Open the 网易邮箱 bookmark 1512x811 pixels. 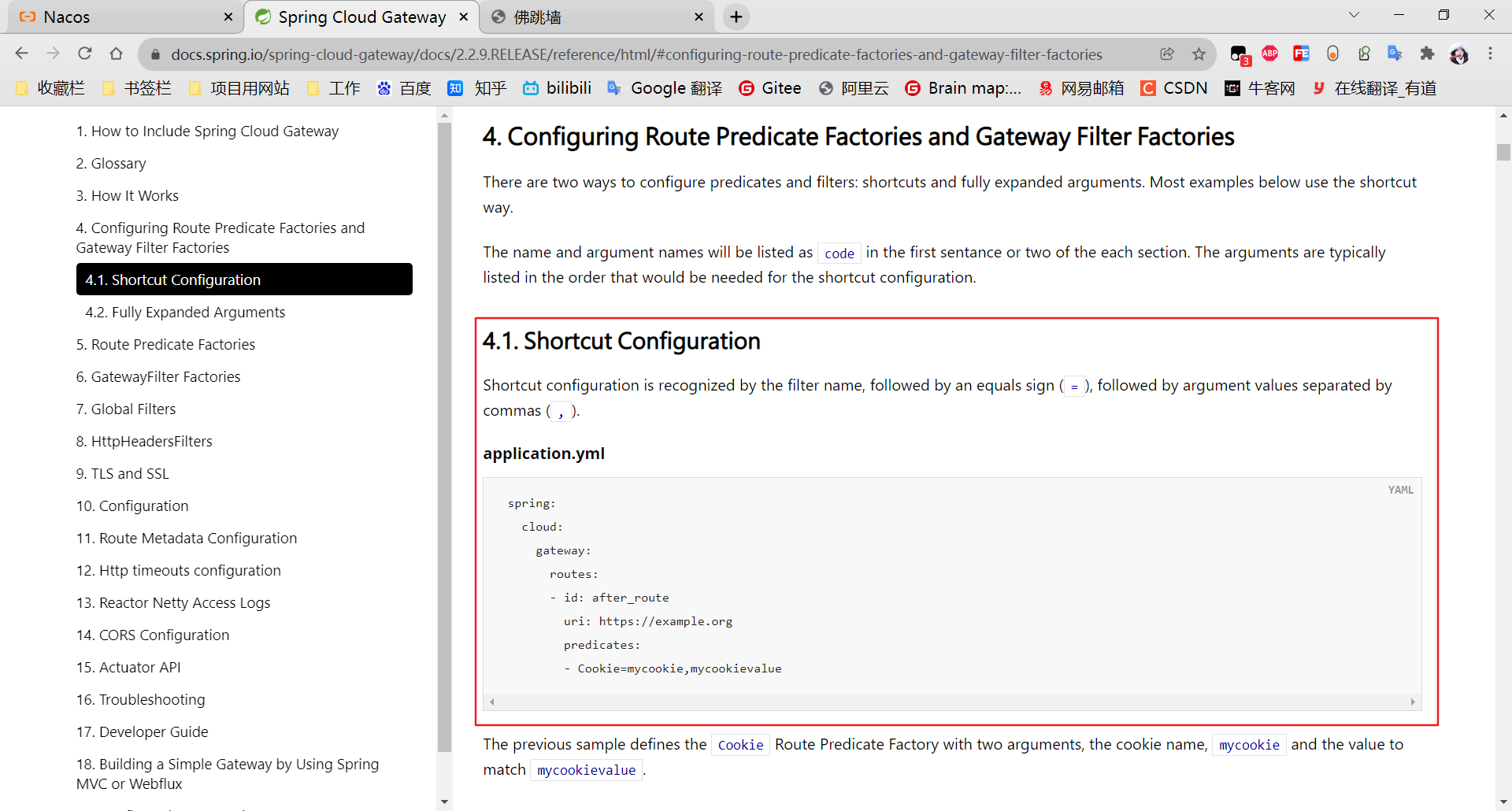1081,88
